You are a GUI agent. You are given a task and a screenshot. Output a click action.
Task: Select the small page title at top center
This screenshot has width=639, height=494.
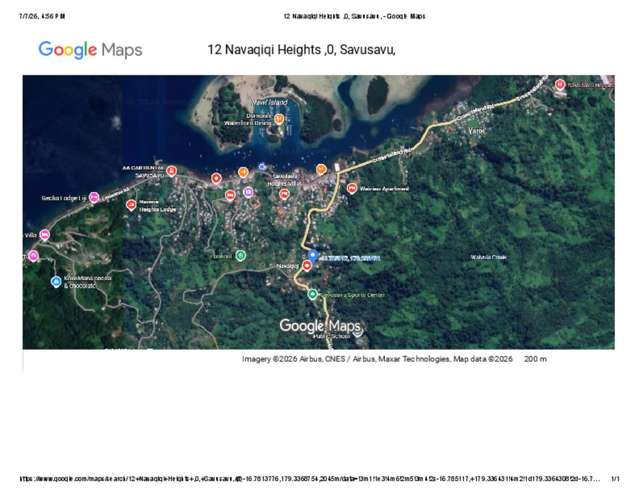354,16
